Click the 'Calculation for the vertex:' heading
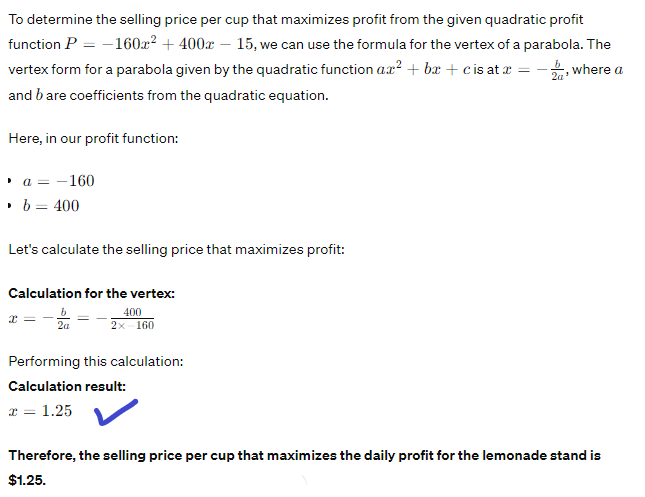The height and width of the screenshot is (497, 645). (91, 294)
